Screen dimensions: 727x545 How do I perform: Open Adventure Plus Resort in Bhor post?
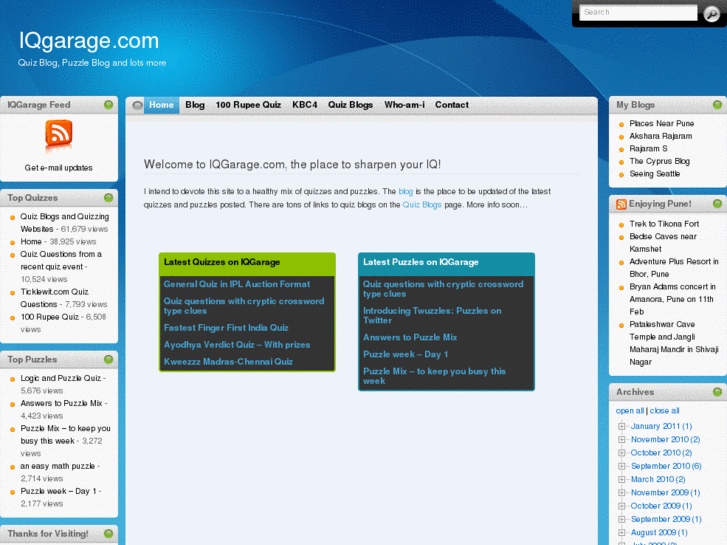pyautogui.click(x=674, y=268)
